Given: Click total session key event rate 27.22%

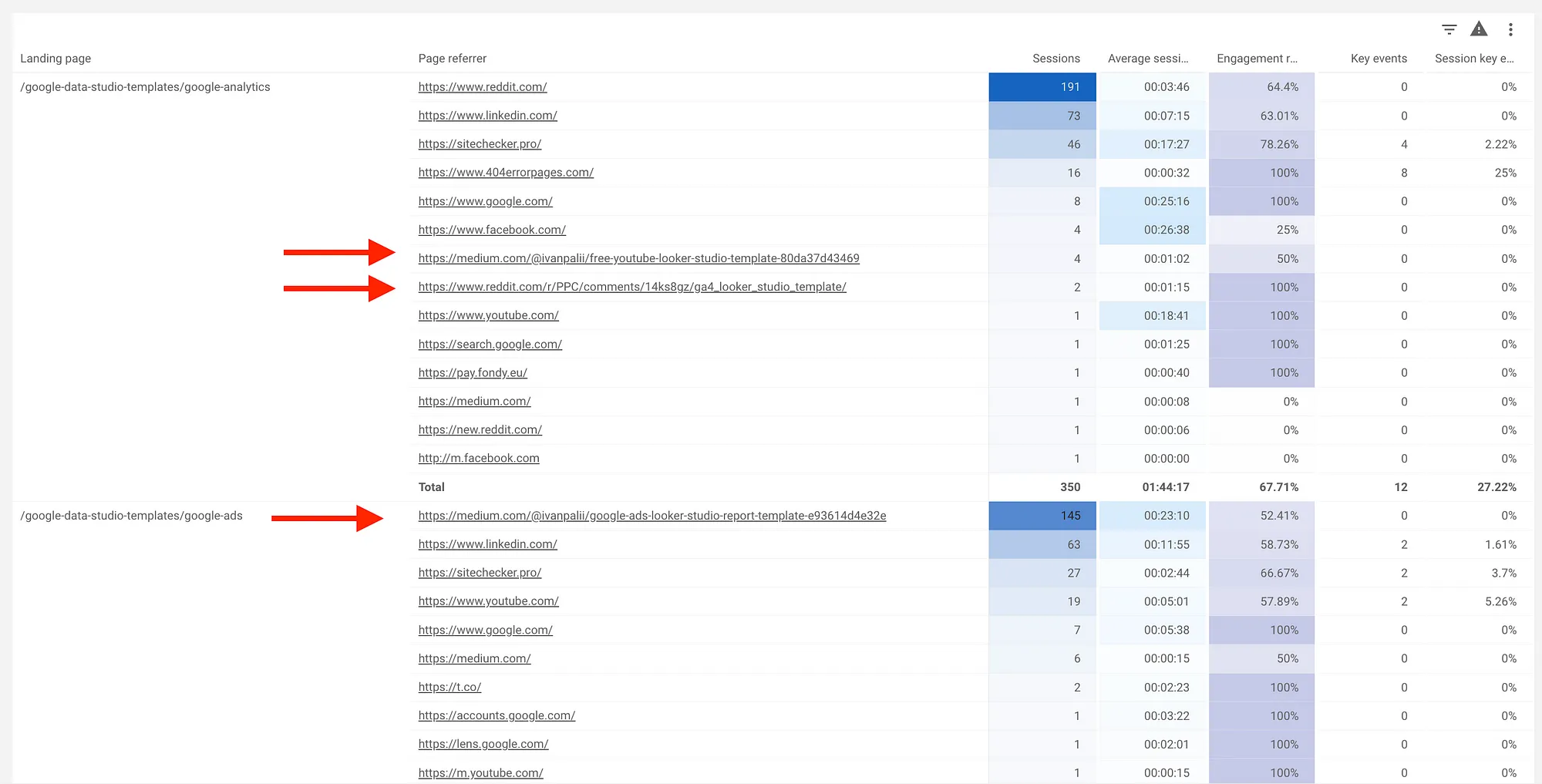Looking at the screenshot, I should click(x=1497, y=487).
